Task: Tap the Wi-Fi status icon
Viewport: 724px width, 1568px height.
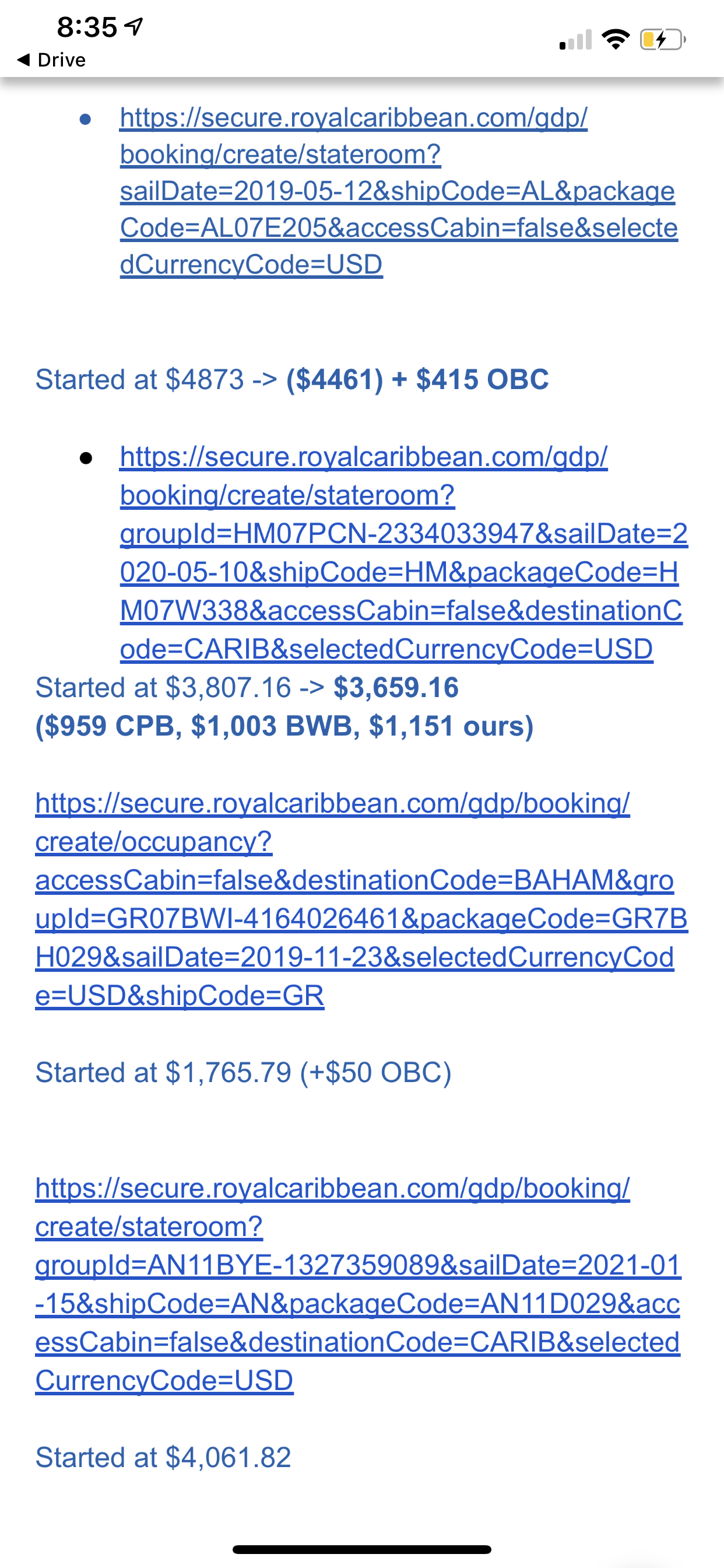Action: click(x=615, y=40)
